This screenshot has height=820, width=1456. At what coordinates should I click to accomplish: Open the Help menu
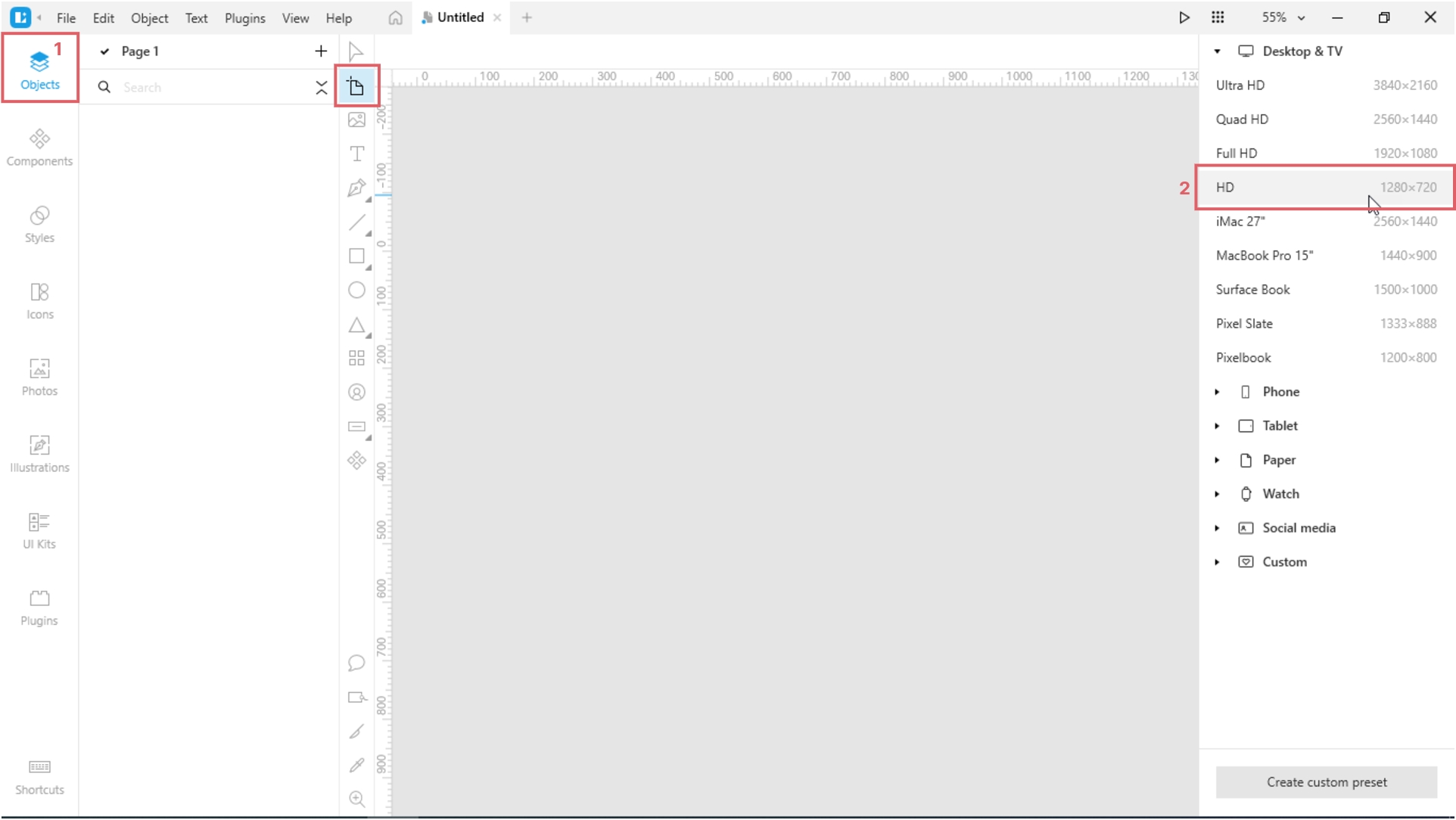pos(338,18)
